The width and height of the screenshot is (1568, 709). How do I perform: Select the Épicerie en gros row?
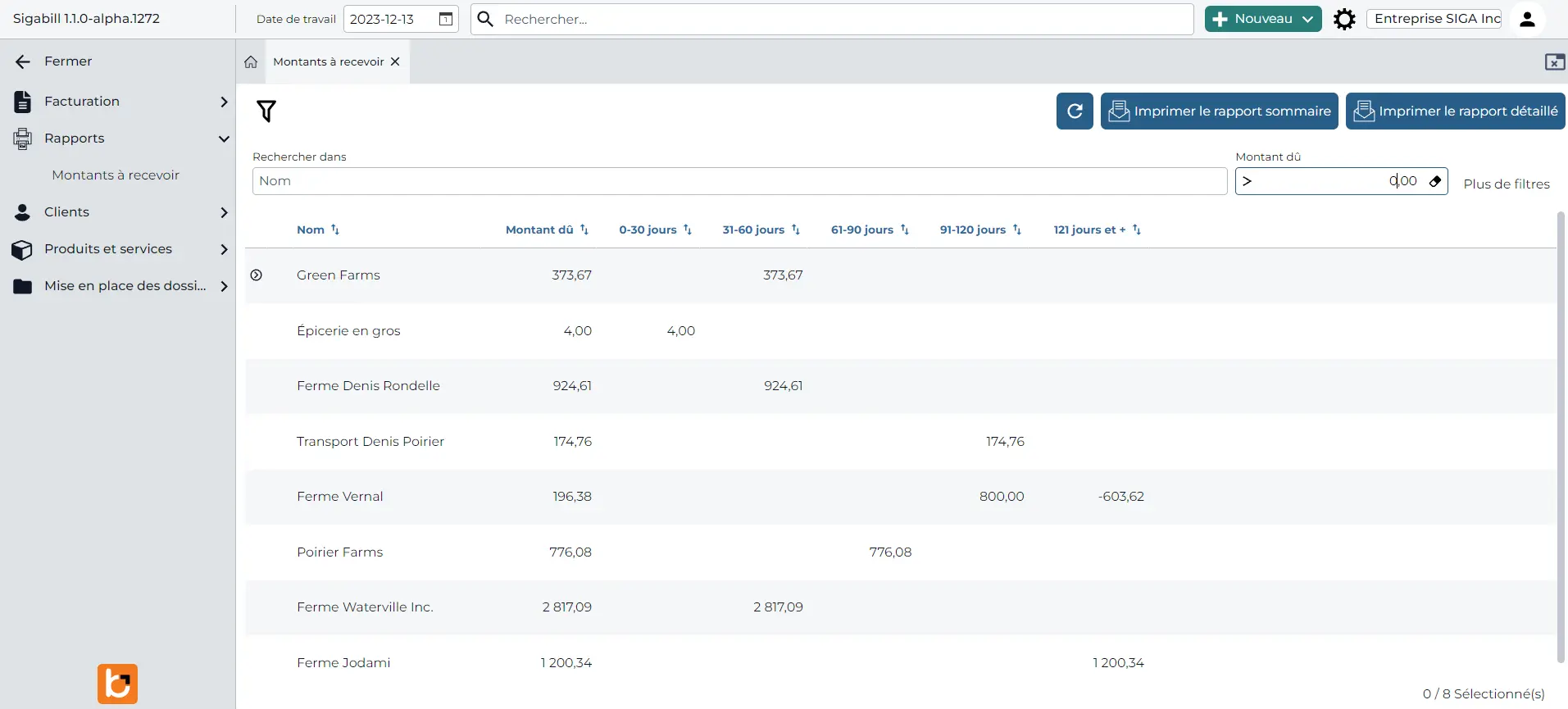[900, 331]
